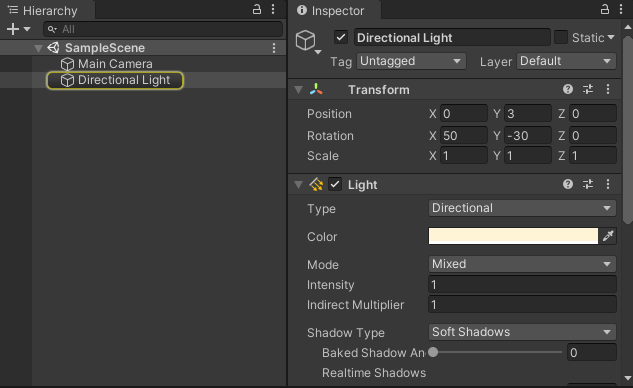Image resolution: width=633 pixels, height=388 pixels.
Task: Open Light component context menu
Action: (608, 184)
